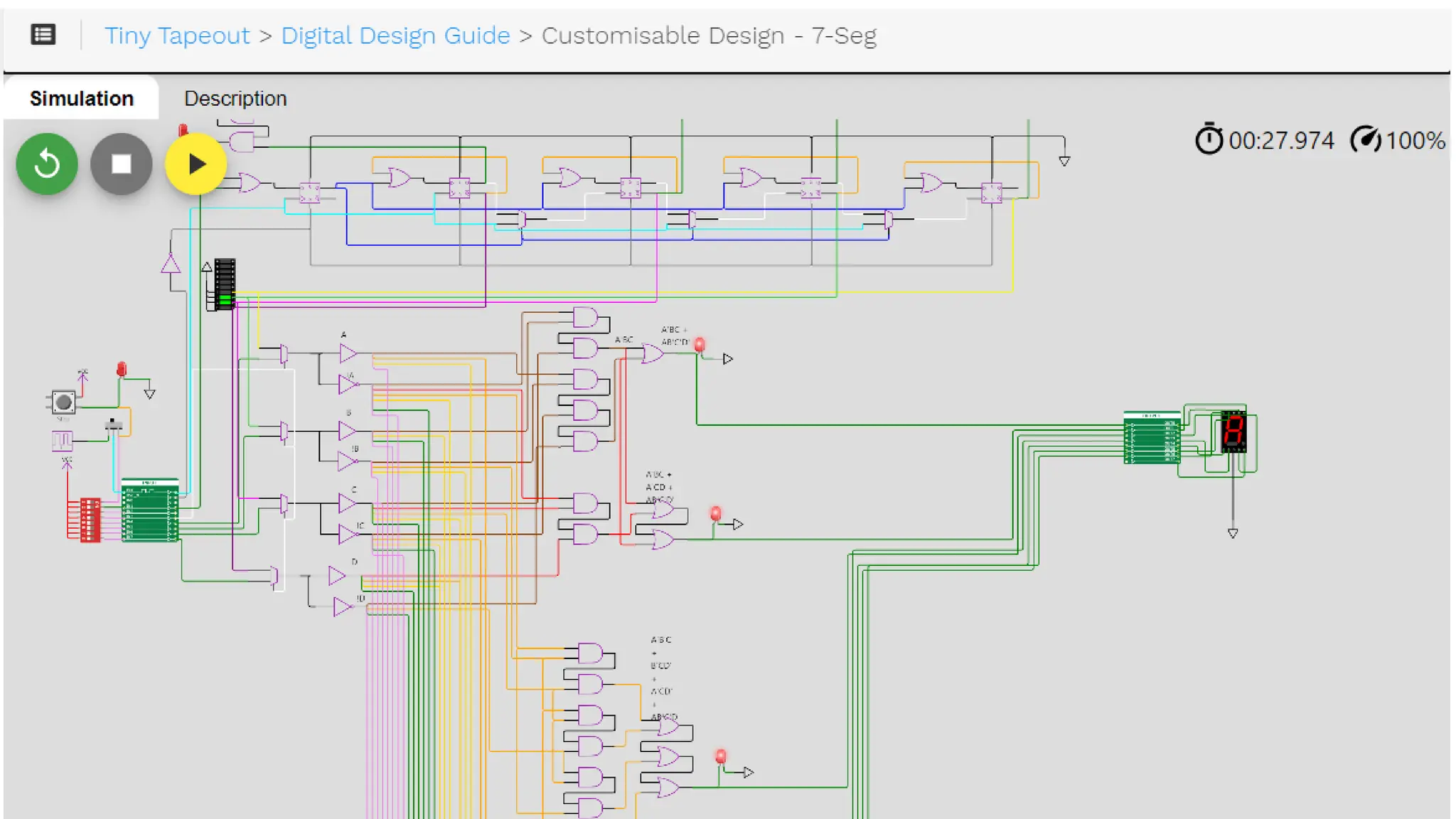1456x819 pixels.
Task: Stop the running simulation
Action: pos(122,164)
